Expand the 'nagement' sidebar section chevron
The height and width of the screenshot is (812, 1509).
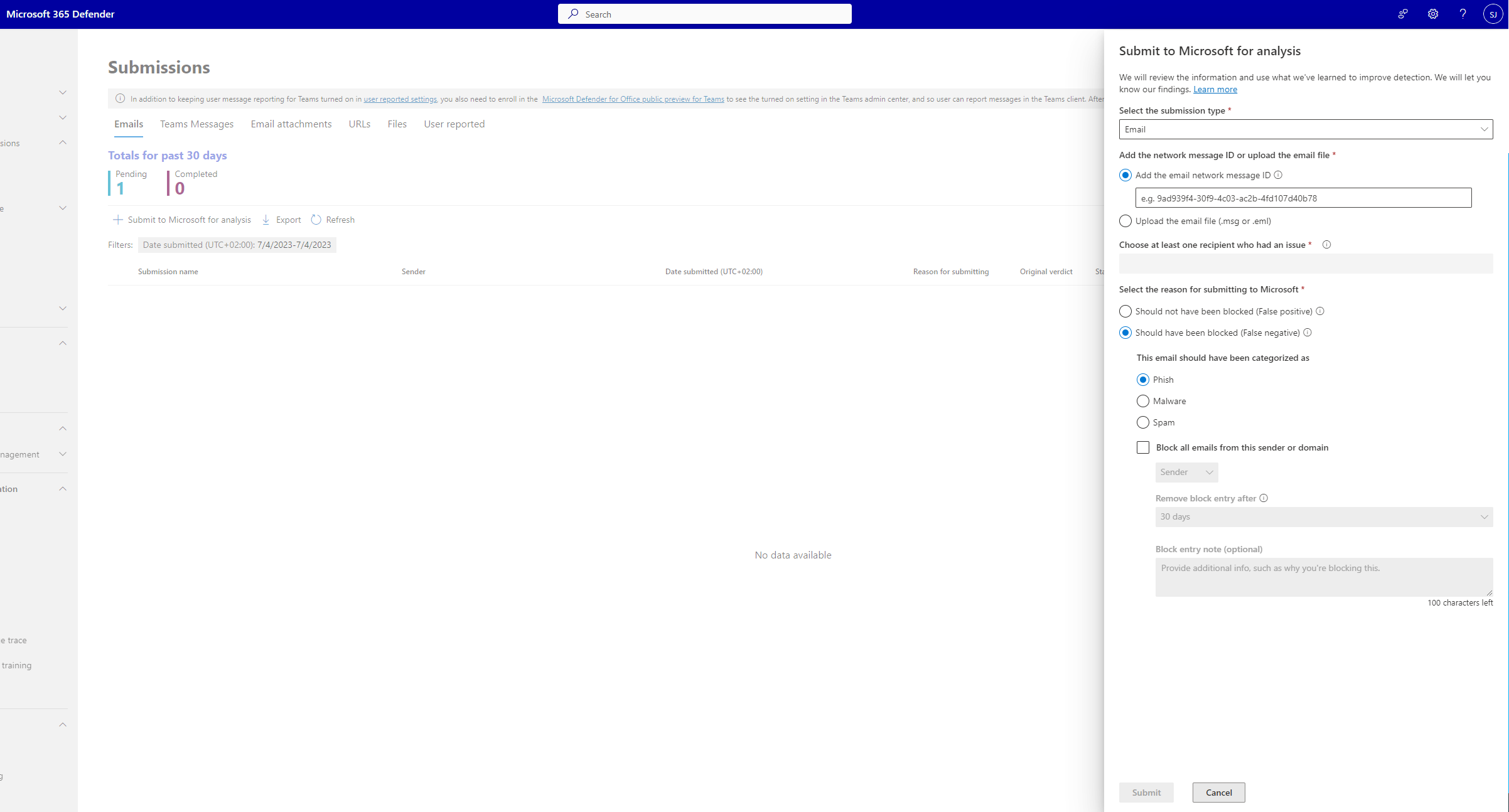63,454
